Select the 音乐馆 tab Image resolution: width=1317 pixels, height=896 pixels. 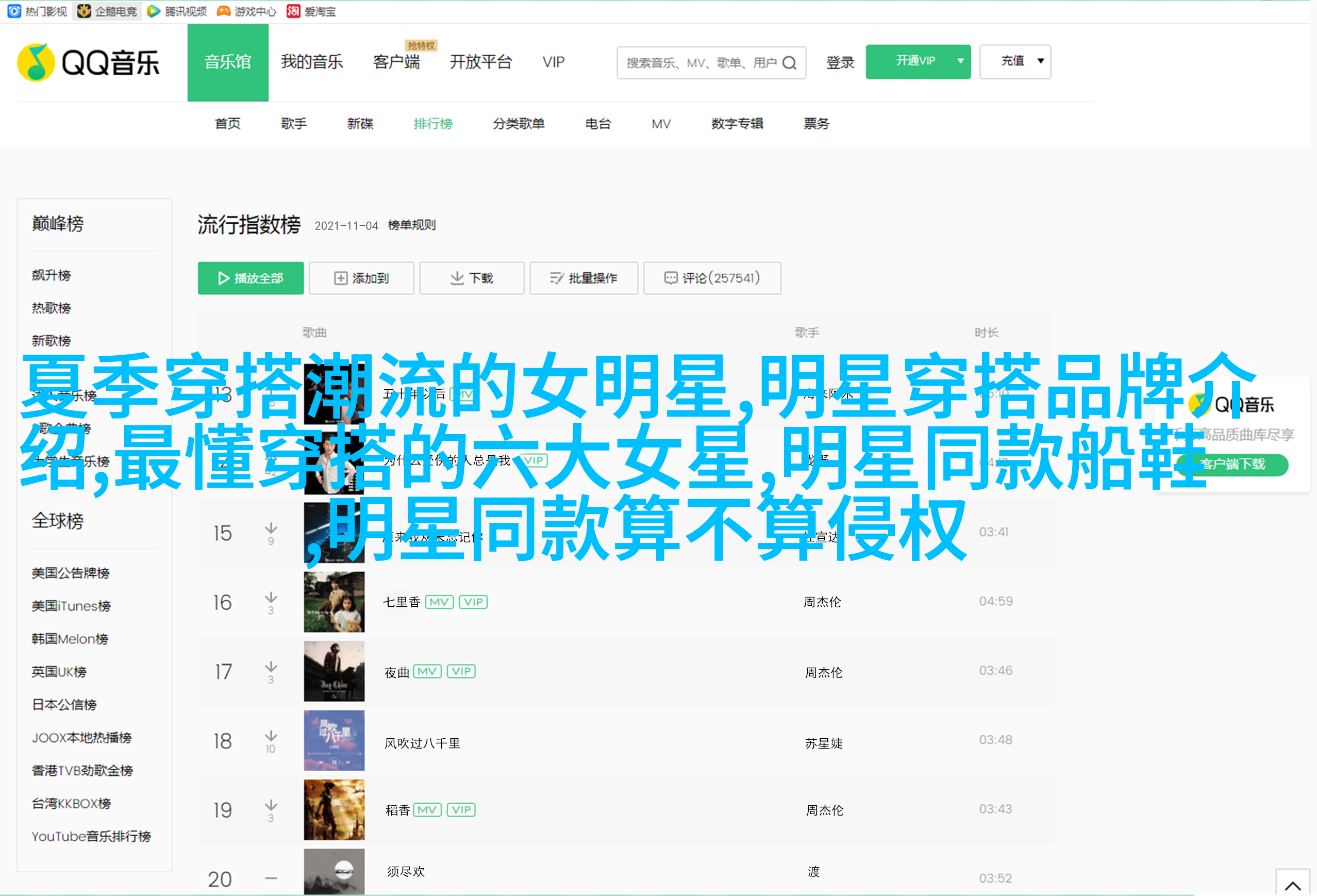228,62
